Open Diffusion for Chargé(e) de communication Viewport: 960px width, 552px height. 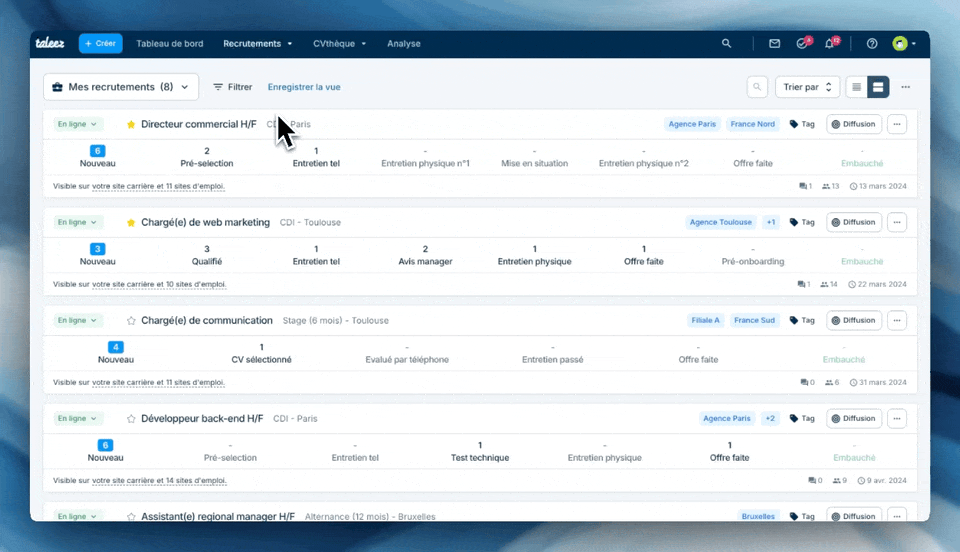pyautogui.click(x=854, y=320)
